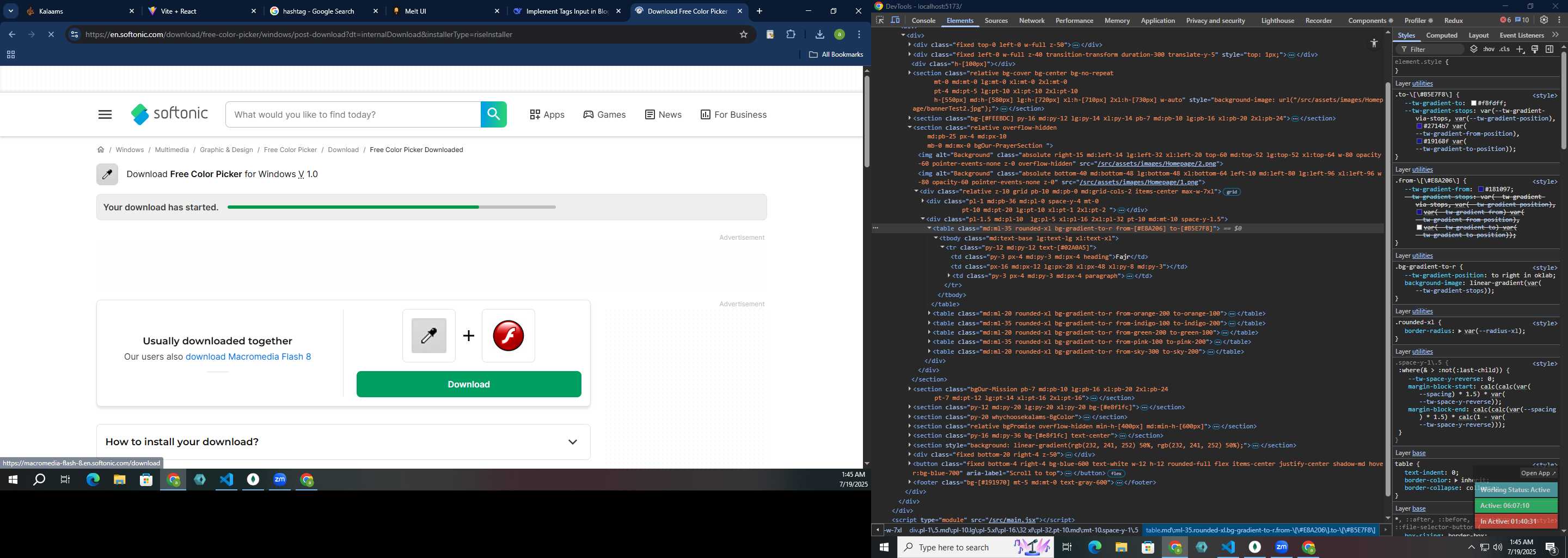
Task: Click the site information icon in address bar
Action: click(74, 35)
